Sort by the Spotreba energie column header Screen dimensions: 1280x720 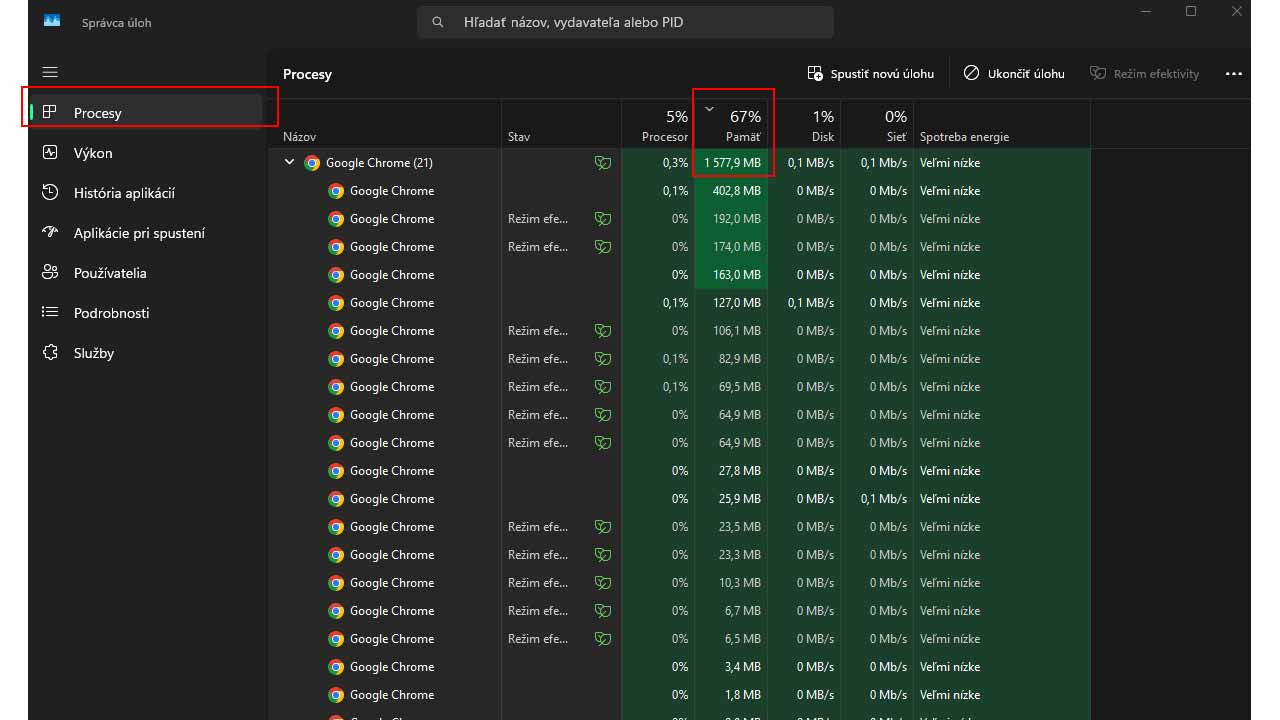pyautogui.click(x=1002, y=124)
